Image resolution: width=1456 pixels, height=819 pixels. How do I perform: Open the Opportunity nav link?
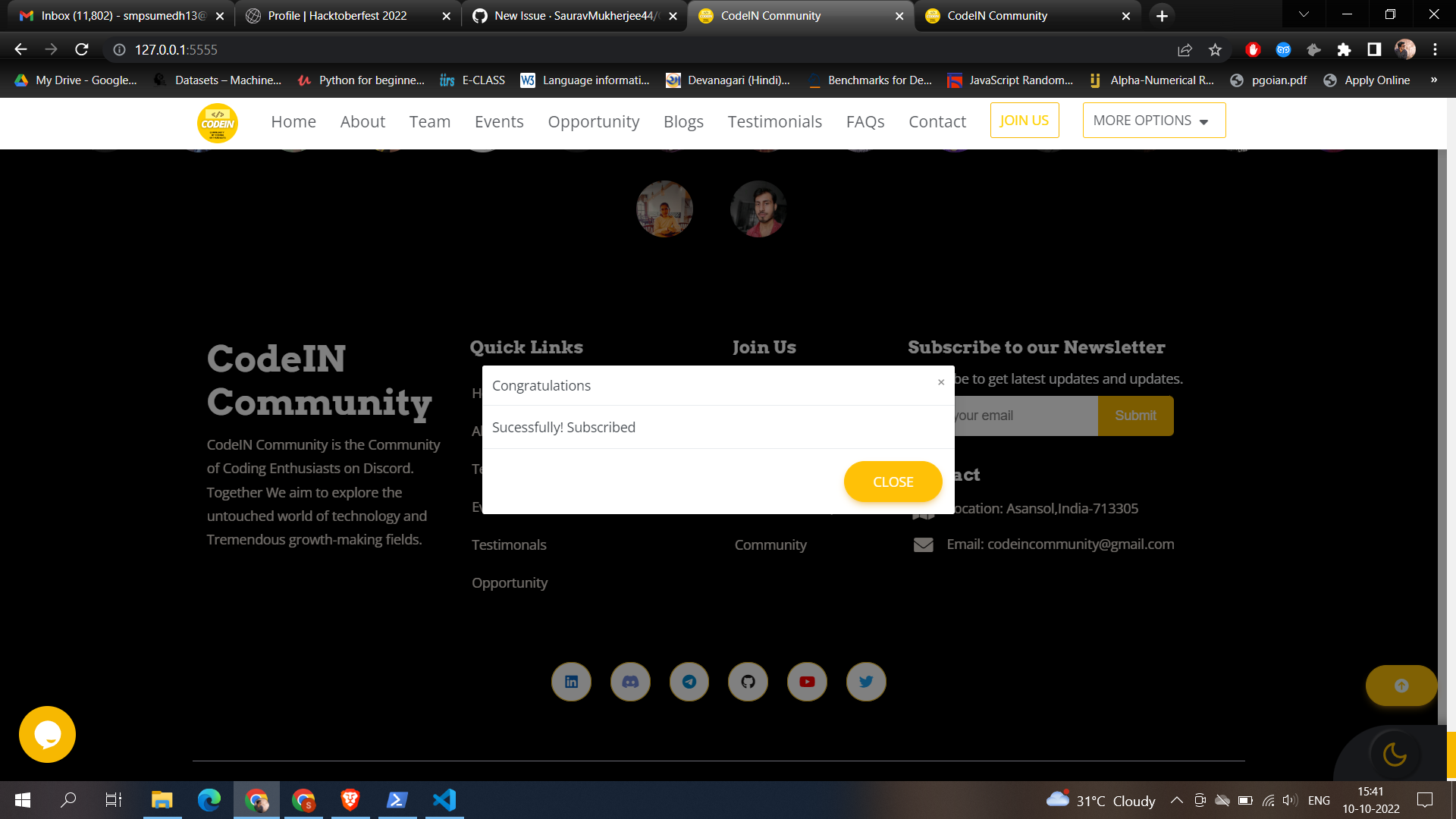pyautogui.click(x=594, y=121)
